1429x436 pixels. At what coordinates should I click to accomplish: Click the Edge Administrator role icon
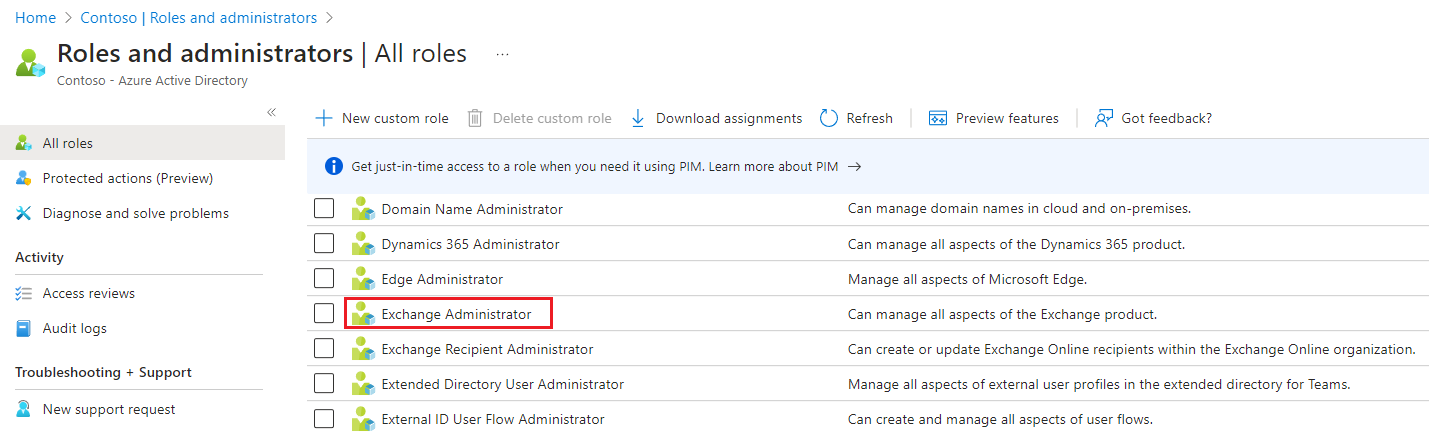pos(363,279)
